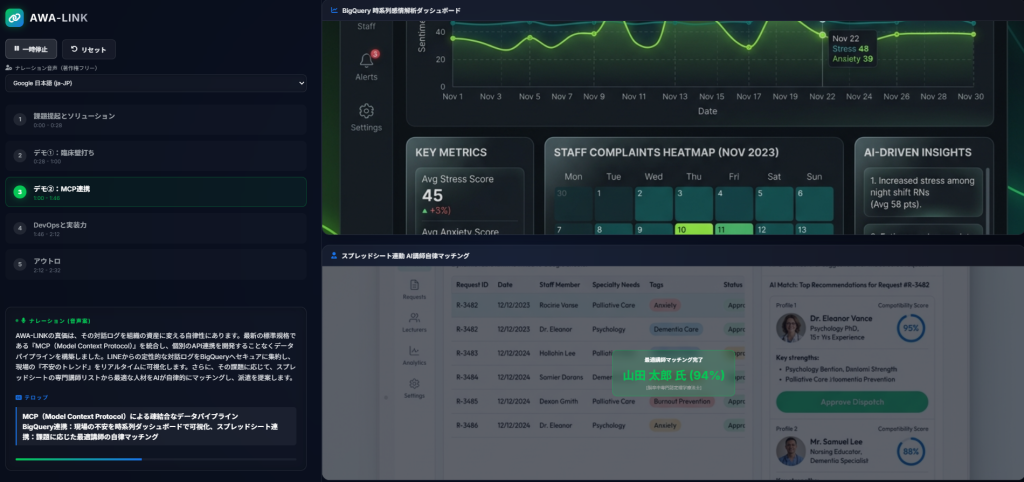Click the KEY METRICS heading

point(451,152)
